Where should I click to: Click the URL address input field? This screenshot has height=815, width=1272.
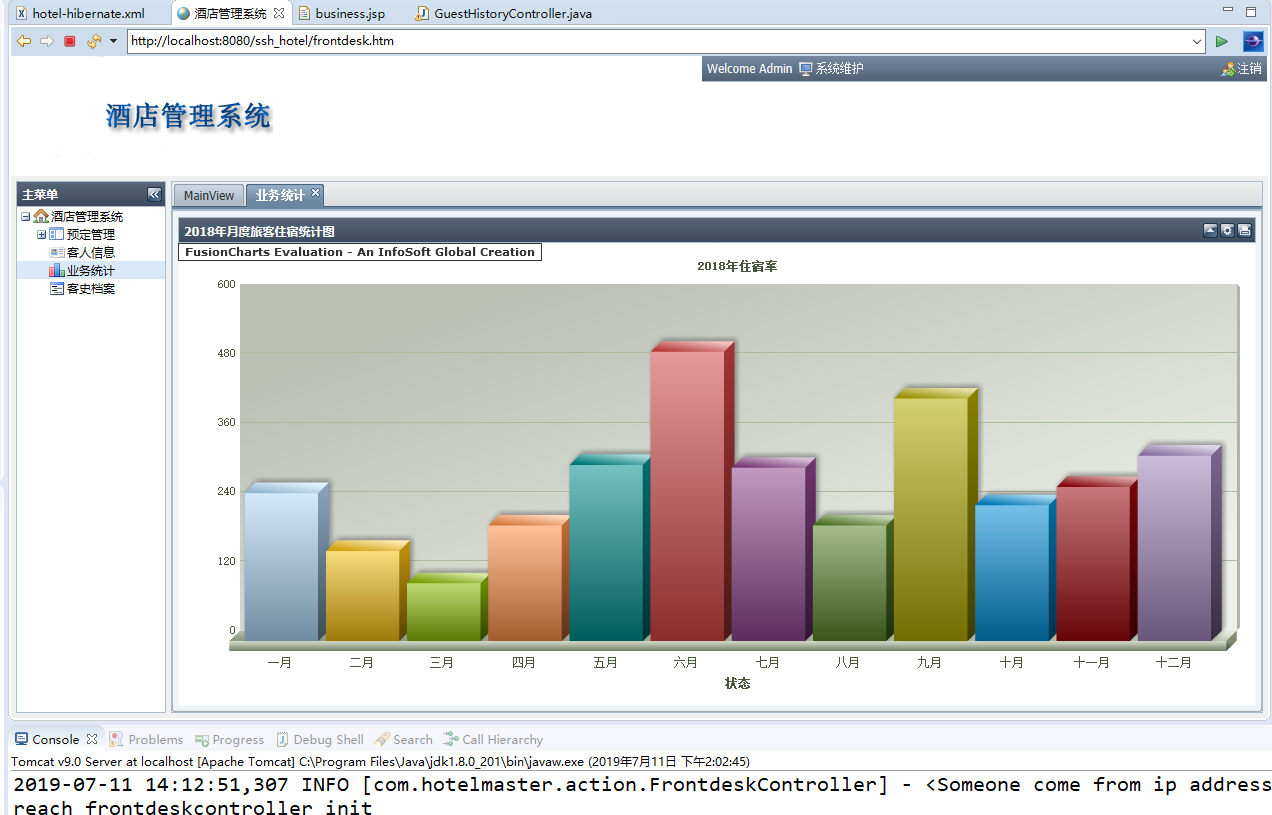click(660, 42)
